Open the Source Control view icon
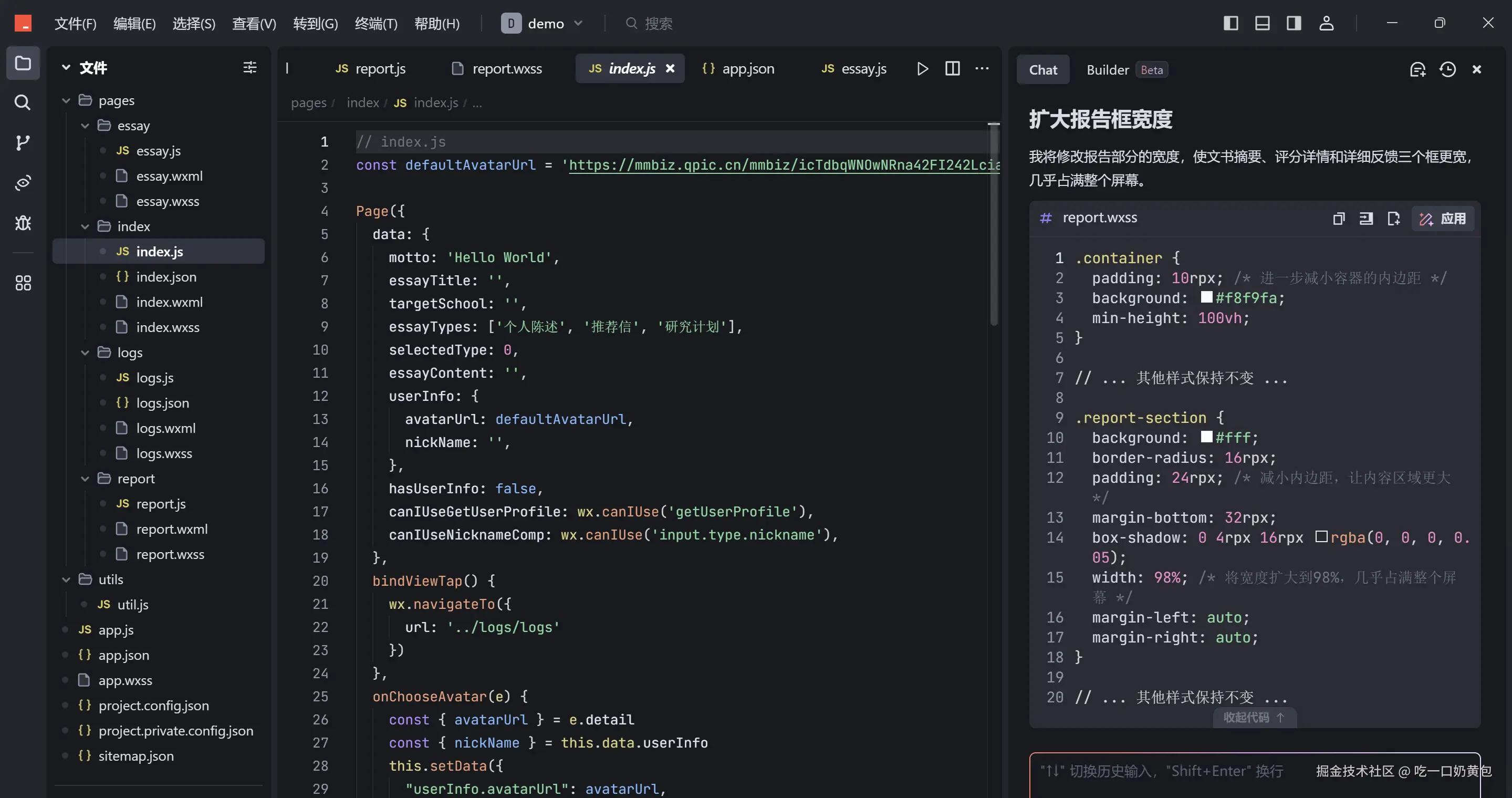Image resolution: width=1512 pixels, height=798 pixels. click(x=22, y=143)
